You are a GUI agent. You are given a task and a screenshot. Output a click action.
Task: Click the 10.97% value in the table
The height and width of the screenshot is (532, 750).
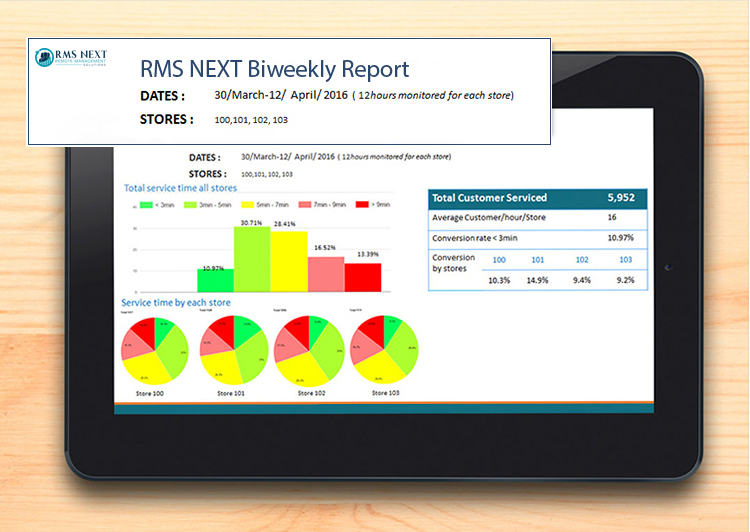pos(620,238)
